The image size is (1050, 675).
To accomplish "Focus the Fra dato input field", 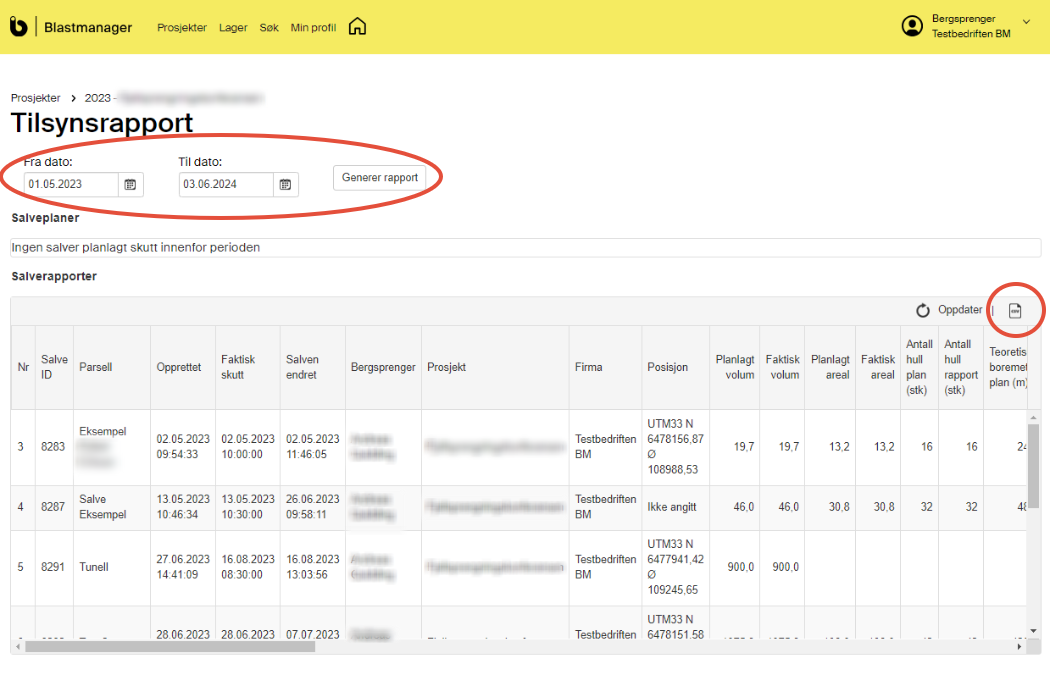I will coord(71,184).
